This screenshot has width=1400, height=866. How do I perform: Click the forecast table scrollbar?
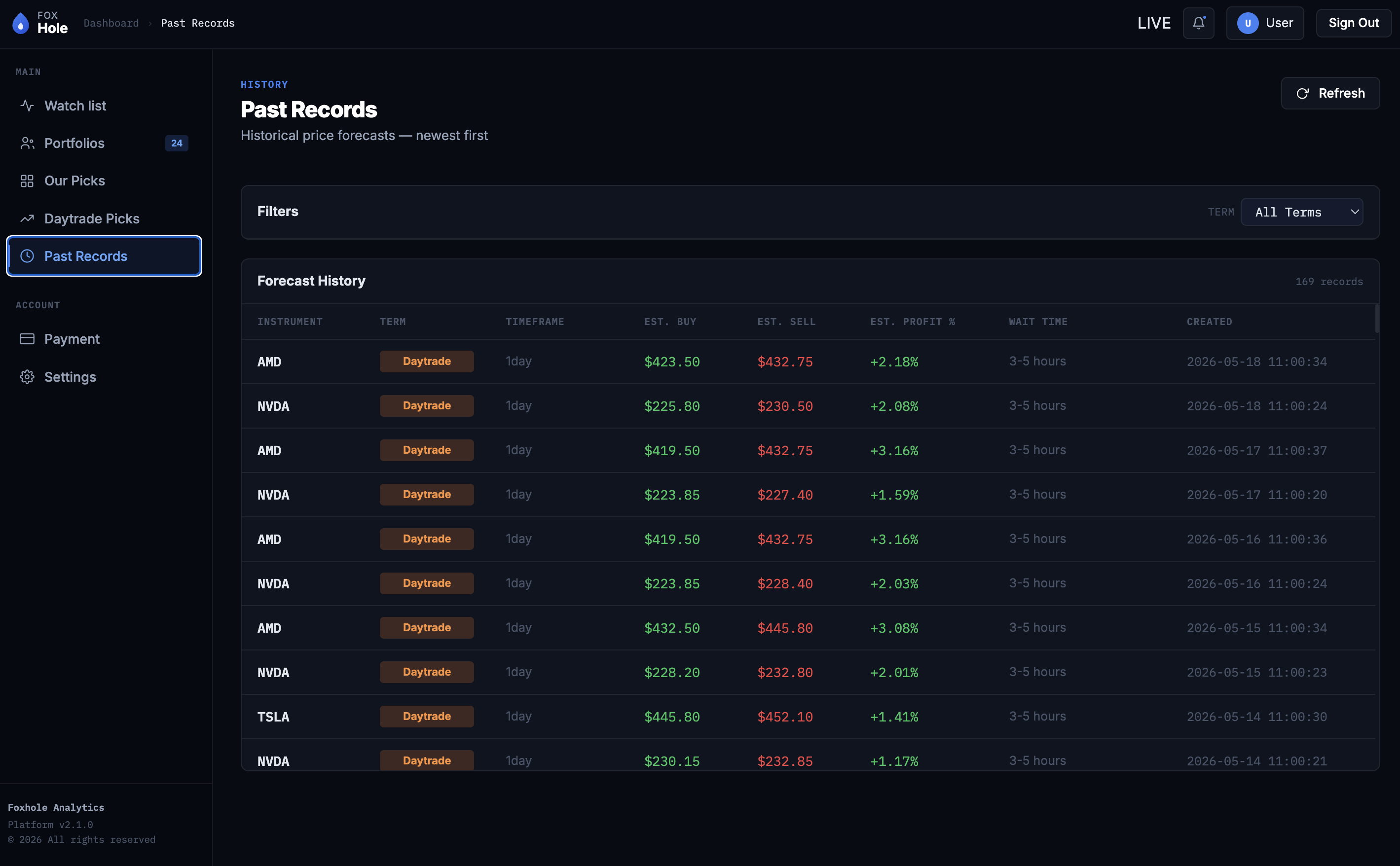click(x=1377, y=319)
